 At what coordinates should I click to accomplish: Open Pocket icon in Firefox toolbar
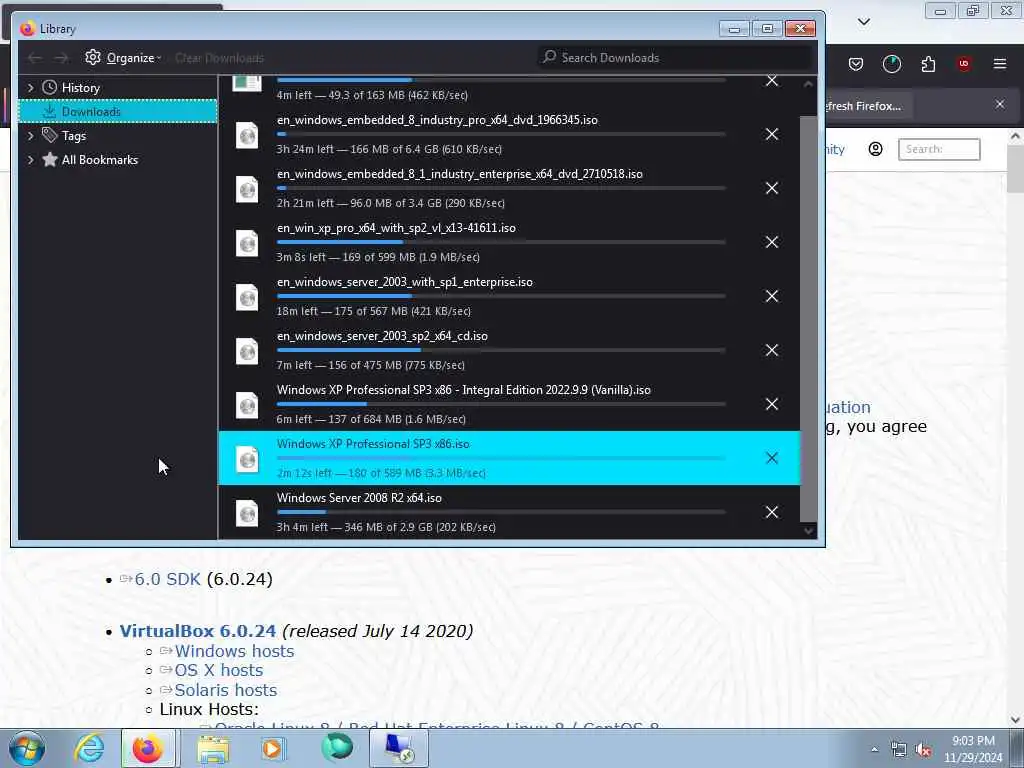coord(856,64)
